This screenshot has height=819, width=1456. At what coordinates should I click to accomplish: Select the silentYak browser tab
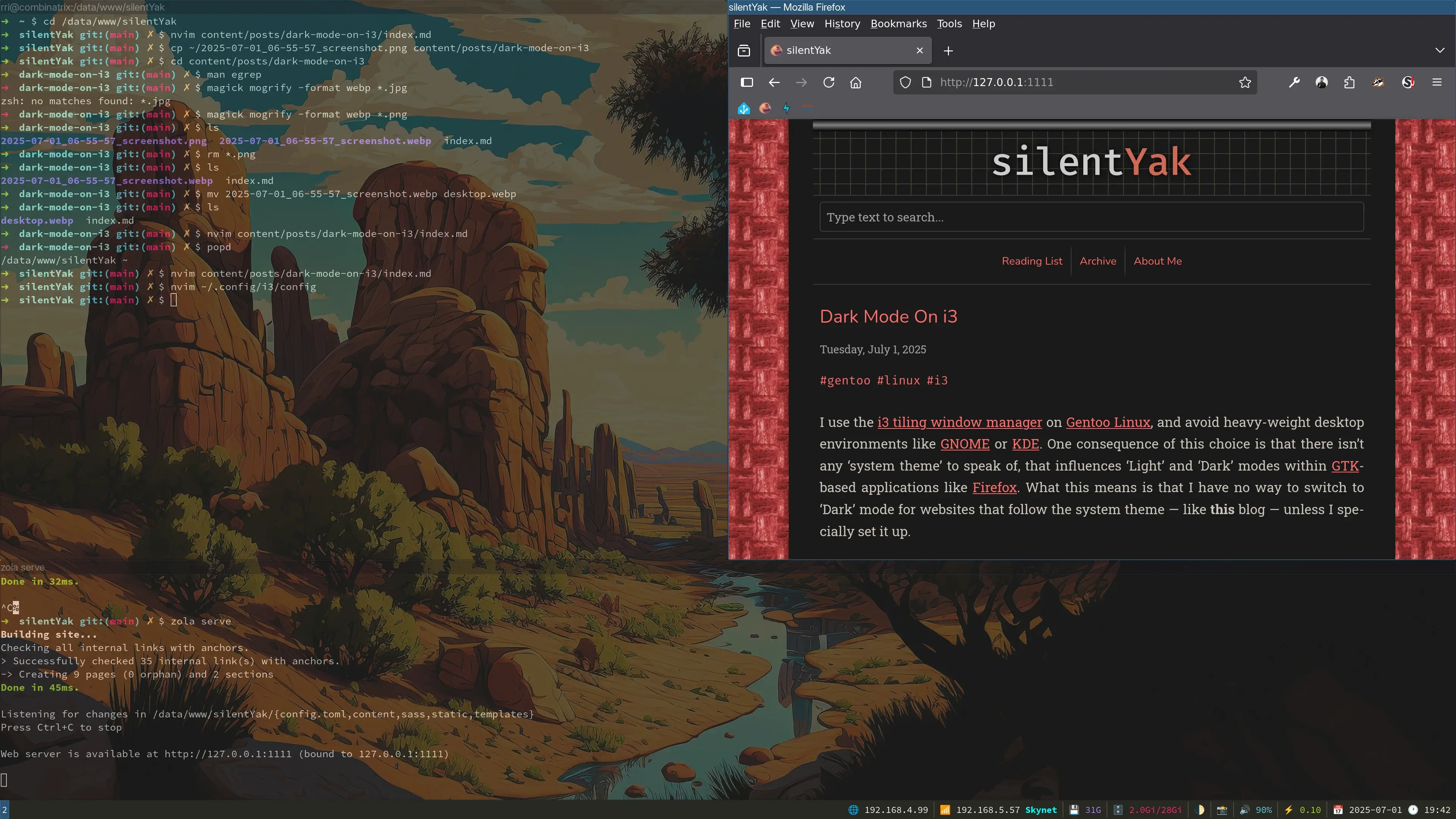point(847,50)
